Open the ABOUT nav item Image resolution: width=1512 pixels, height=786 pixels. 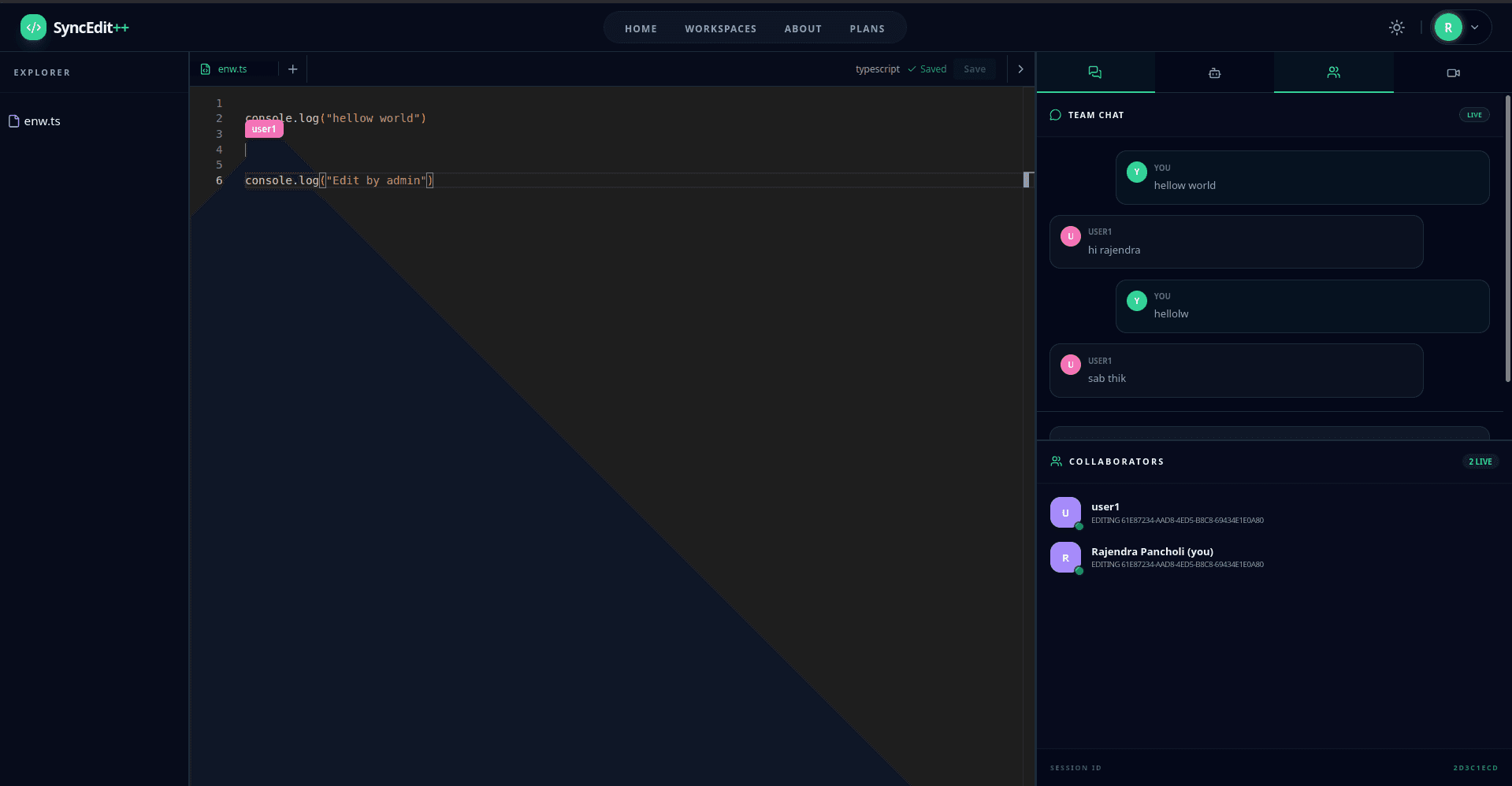coord(803,28)
